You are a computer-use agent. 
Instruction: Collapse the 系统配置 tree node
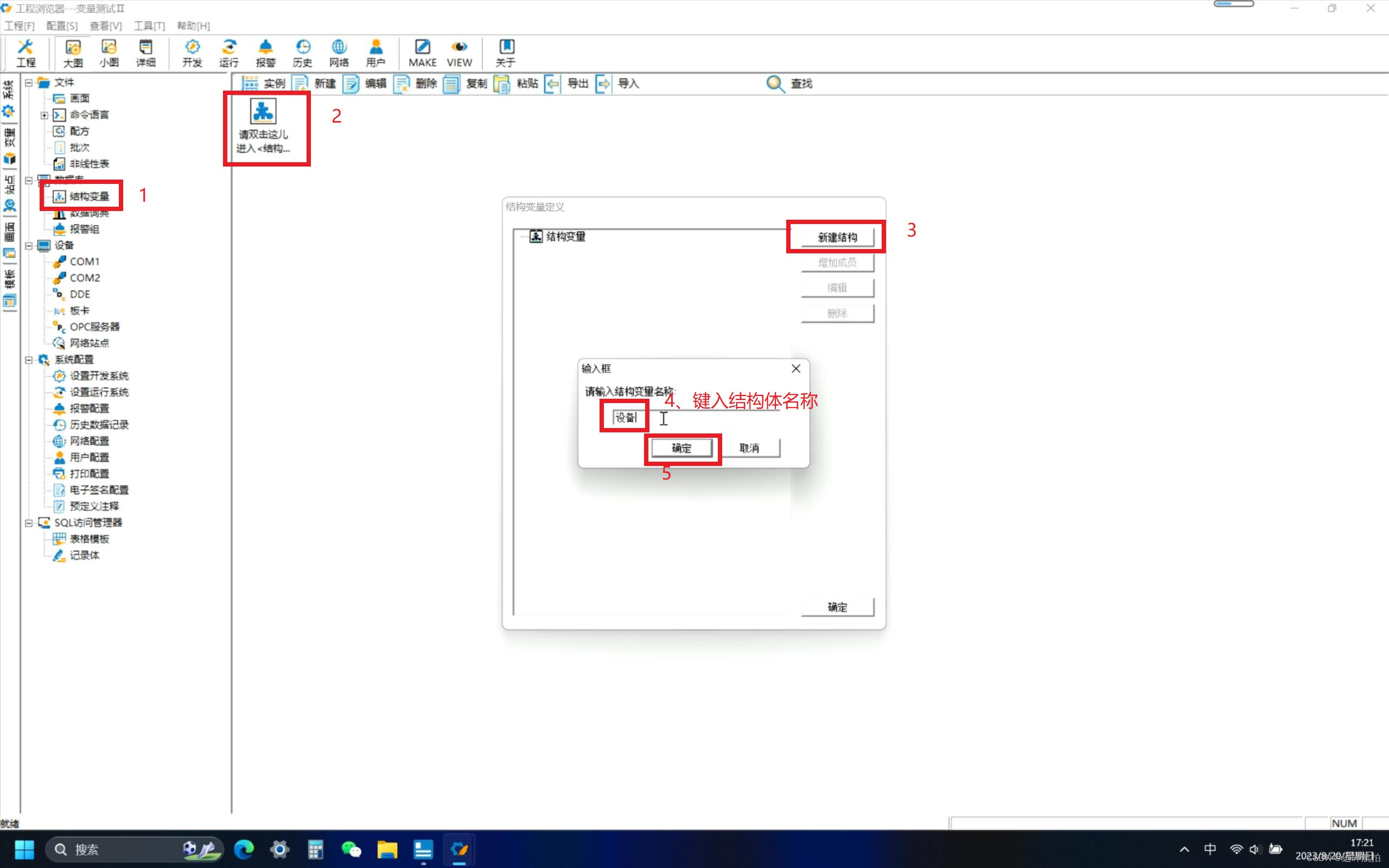[29, 360]
